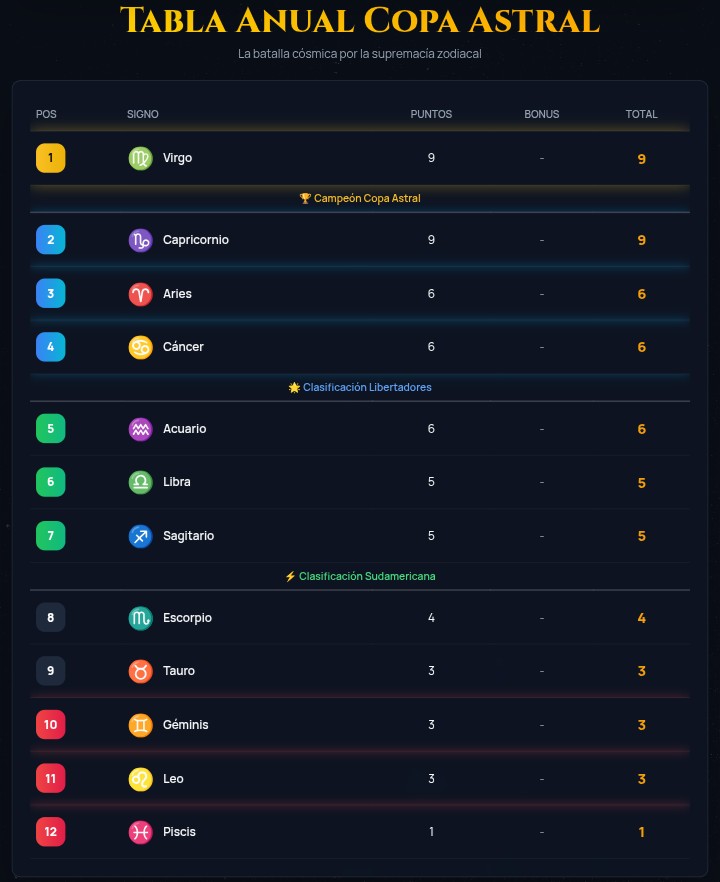Click the name Cáncer
This screenshot has height=882, width=720.
[183, 347]
